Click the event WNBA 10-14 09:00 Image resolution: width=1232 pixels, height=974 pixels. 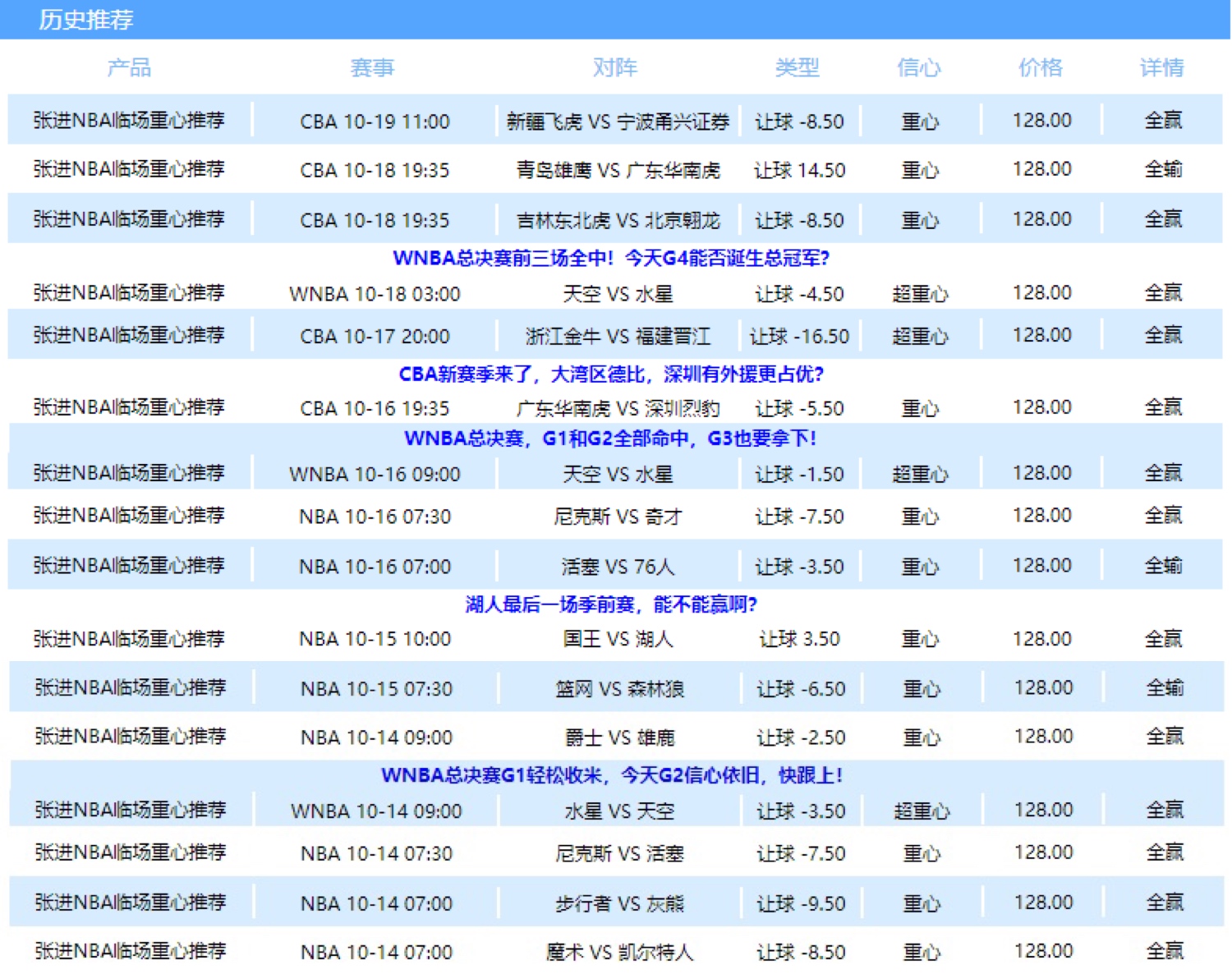[x=376, y=811]
